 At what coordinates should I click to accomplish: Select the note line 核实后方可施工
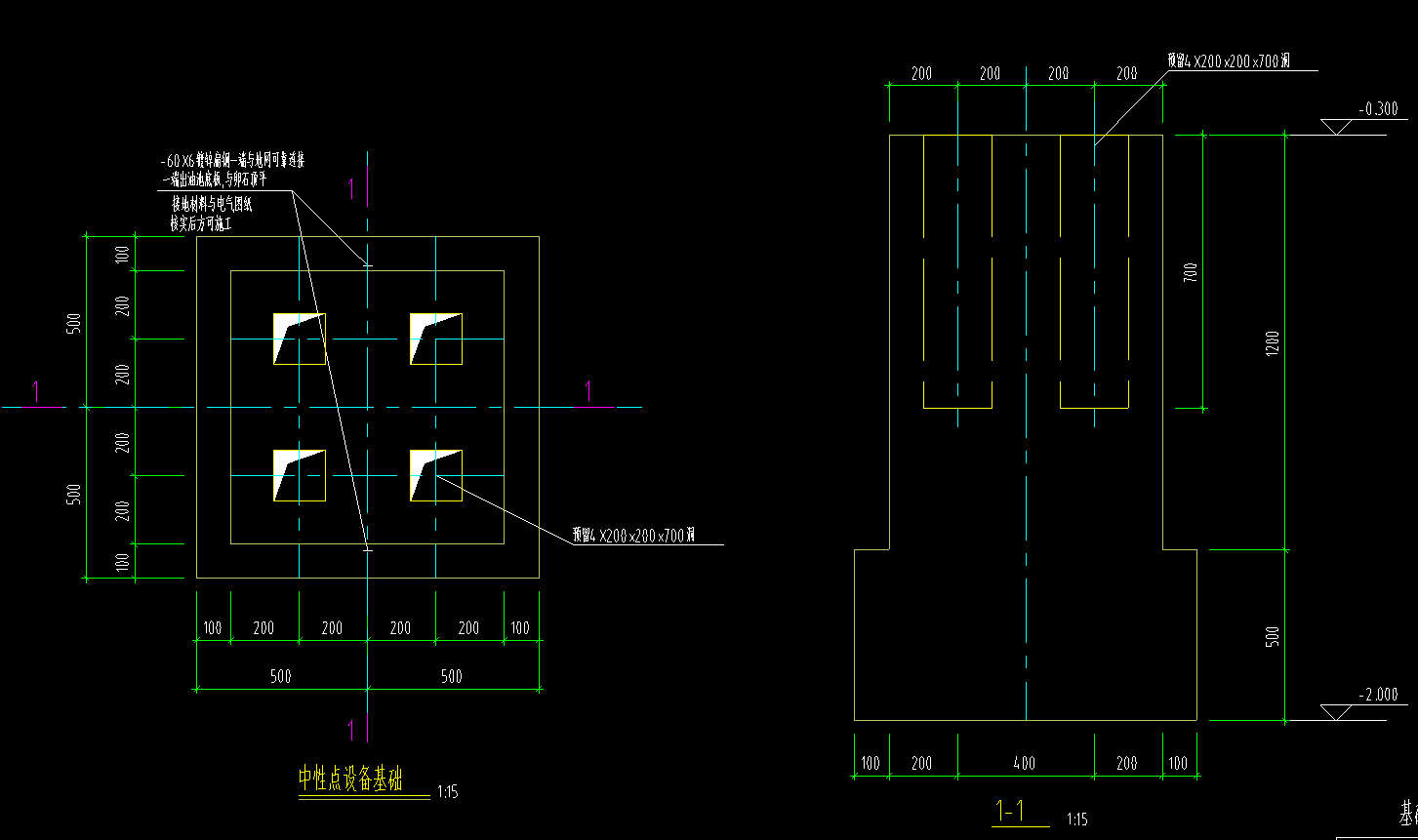(x=200, y=223)
